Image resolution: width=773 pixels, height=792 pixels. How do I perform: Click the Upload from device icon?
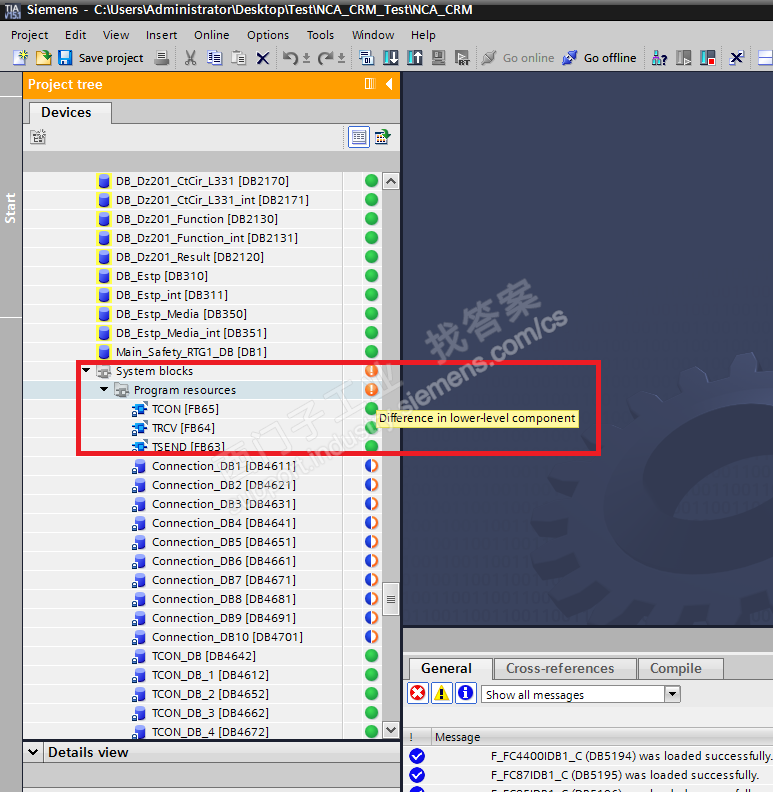415,58
